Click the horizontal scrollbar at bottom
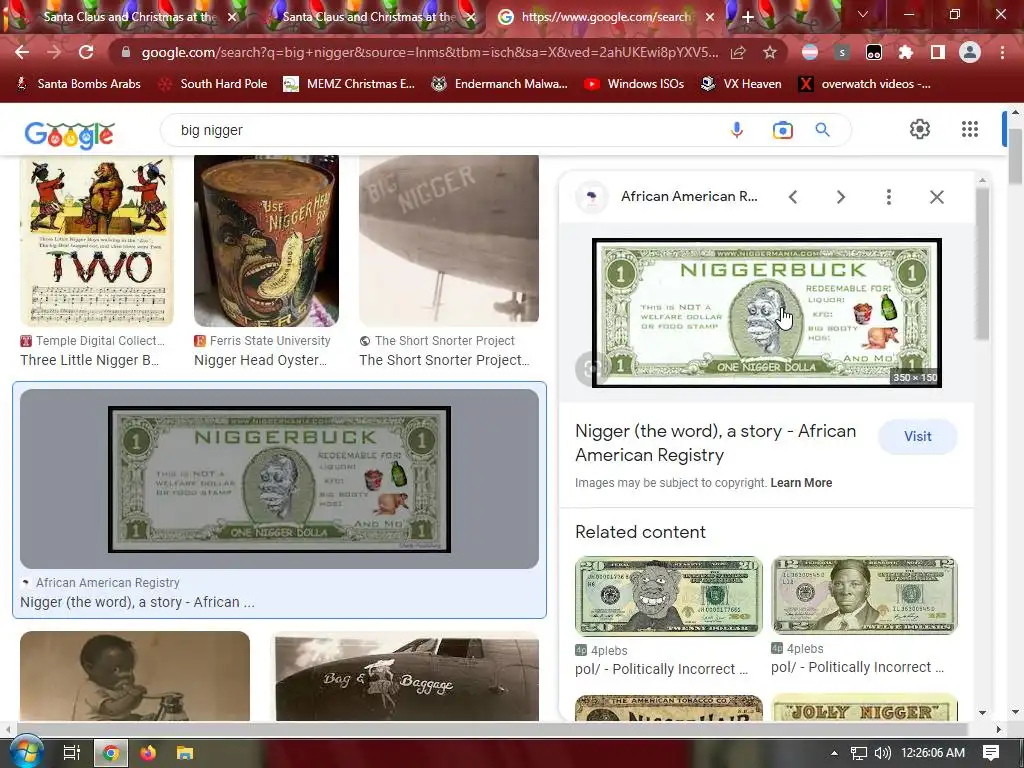This screenshot has width=1024, height=768. click(491, 729)
